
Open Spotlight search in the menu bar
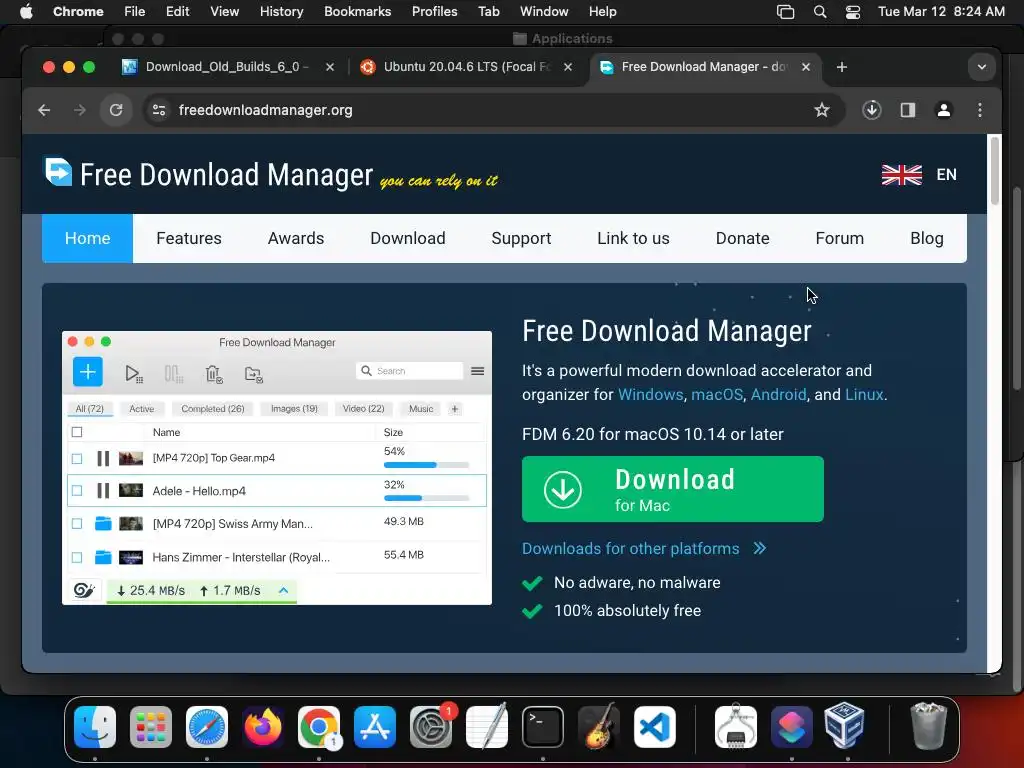[820, 12]
